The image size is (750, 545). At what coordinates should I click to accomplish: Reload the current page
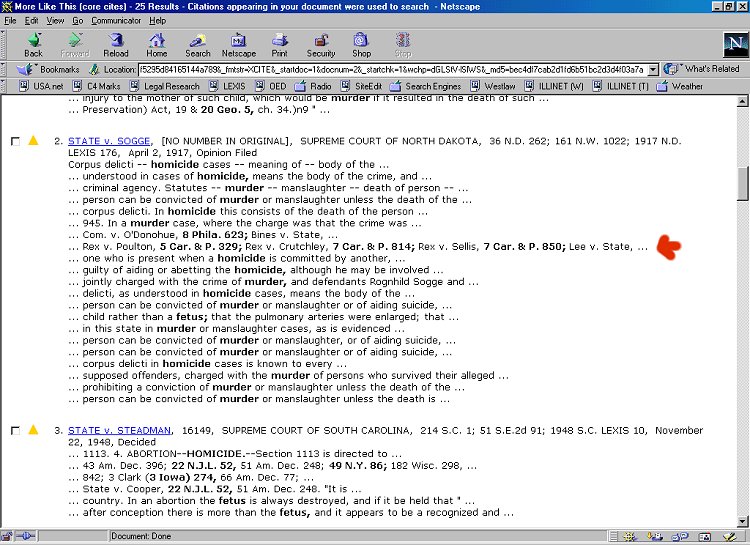pyautogui.click(x=116, y=45)
